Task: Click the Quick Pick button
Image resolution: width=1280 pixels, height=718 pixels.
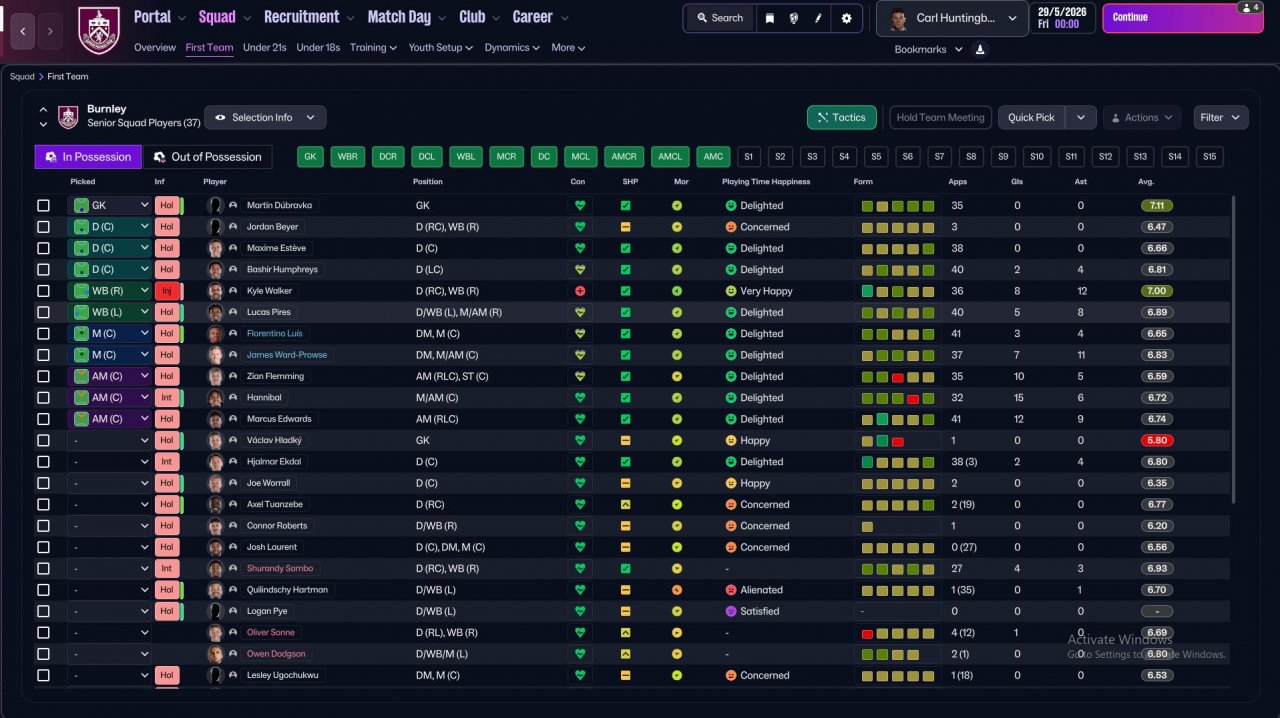Action: [x=1031, y=117]
